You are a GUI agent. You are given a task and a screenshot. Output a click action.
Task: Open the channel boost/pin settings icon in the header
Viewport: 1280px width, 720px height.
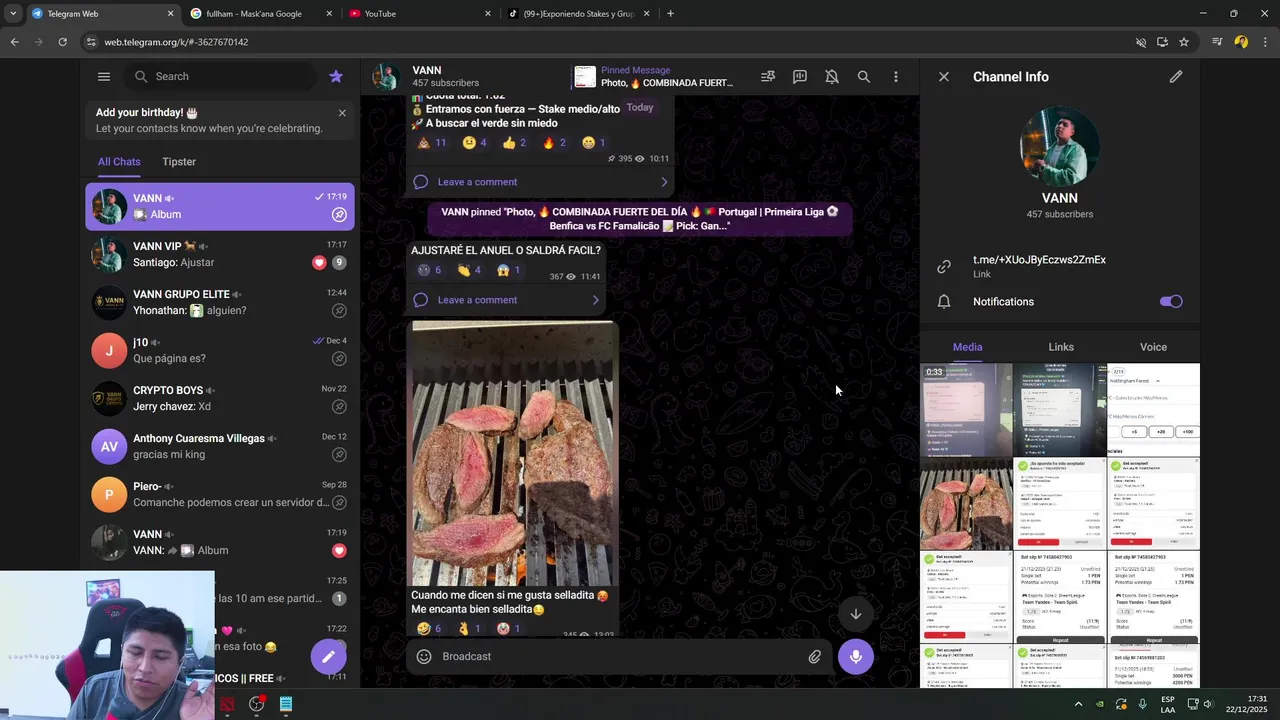coord(768,76)
